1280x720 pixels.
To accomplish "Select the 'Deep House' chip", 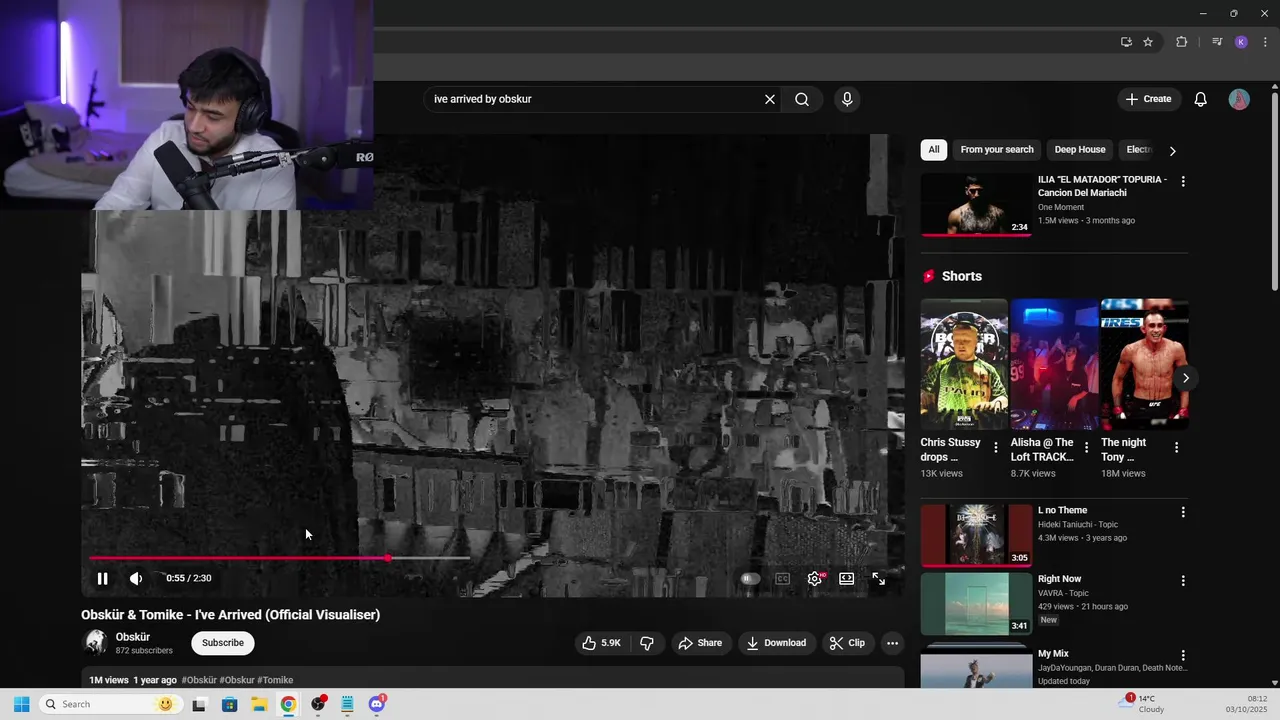I will click(x=1080, y=150).
